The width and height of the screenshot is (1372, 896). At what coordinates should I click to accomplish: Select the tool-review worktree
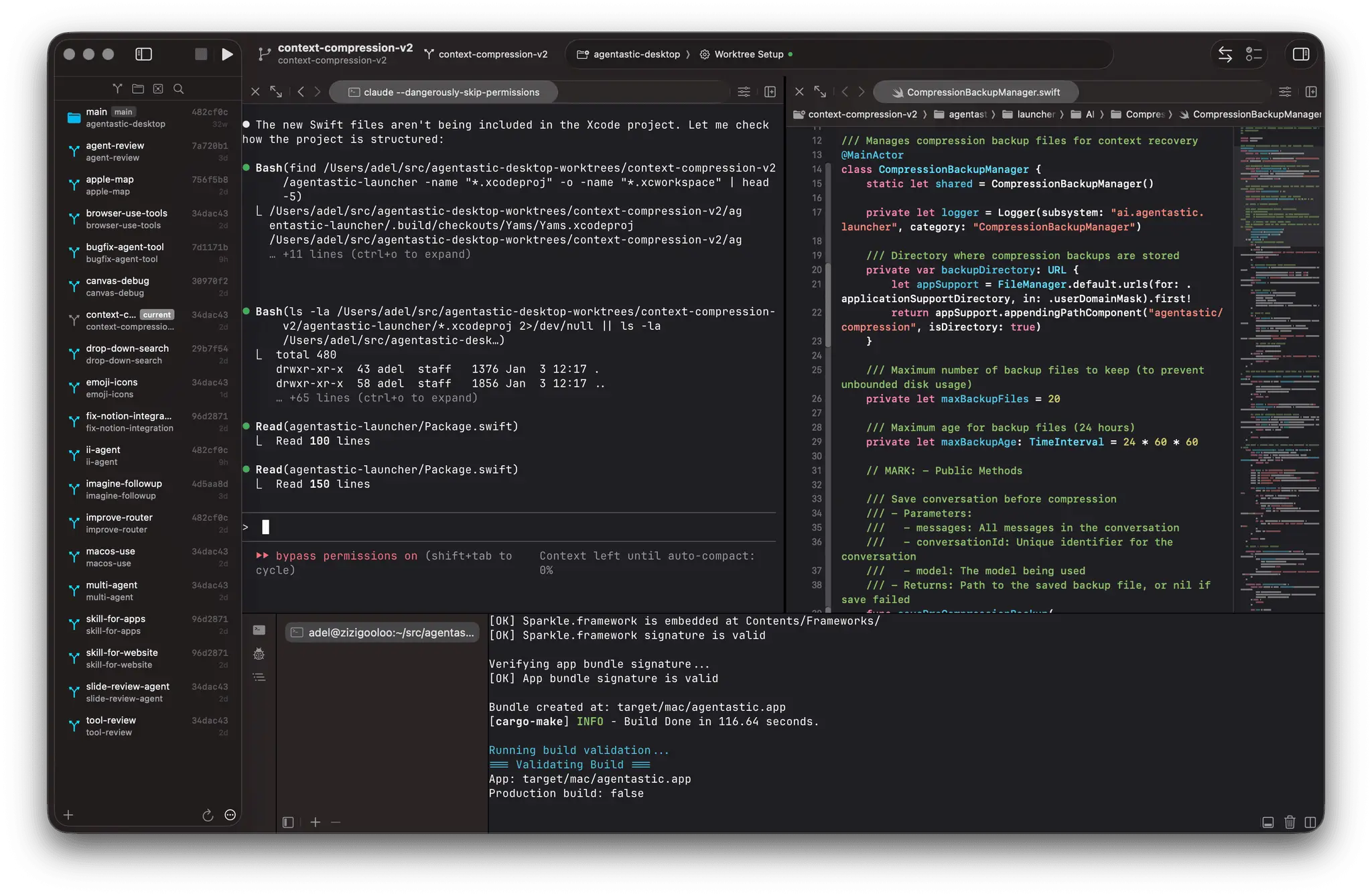pos(148,726)
